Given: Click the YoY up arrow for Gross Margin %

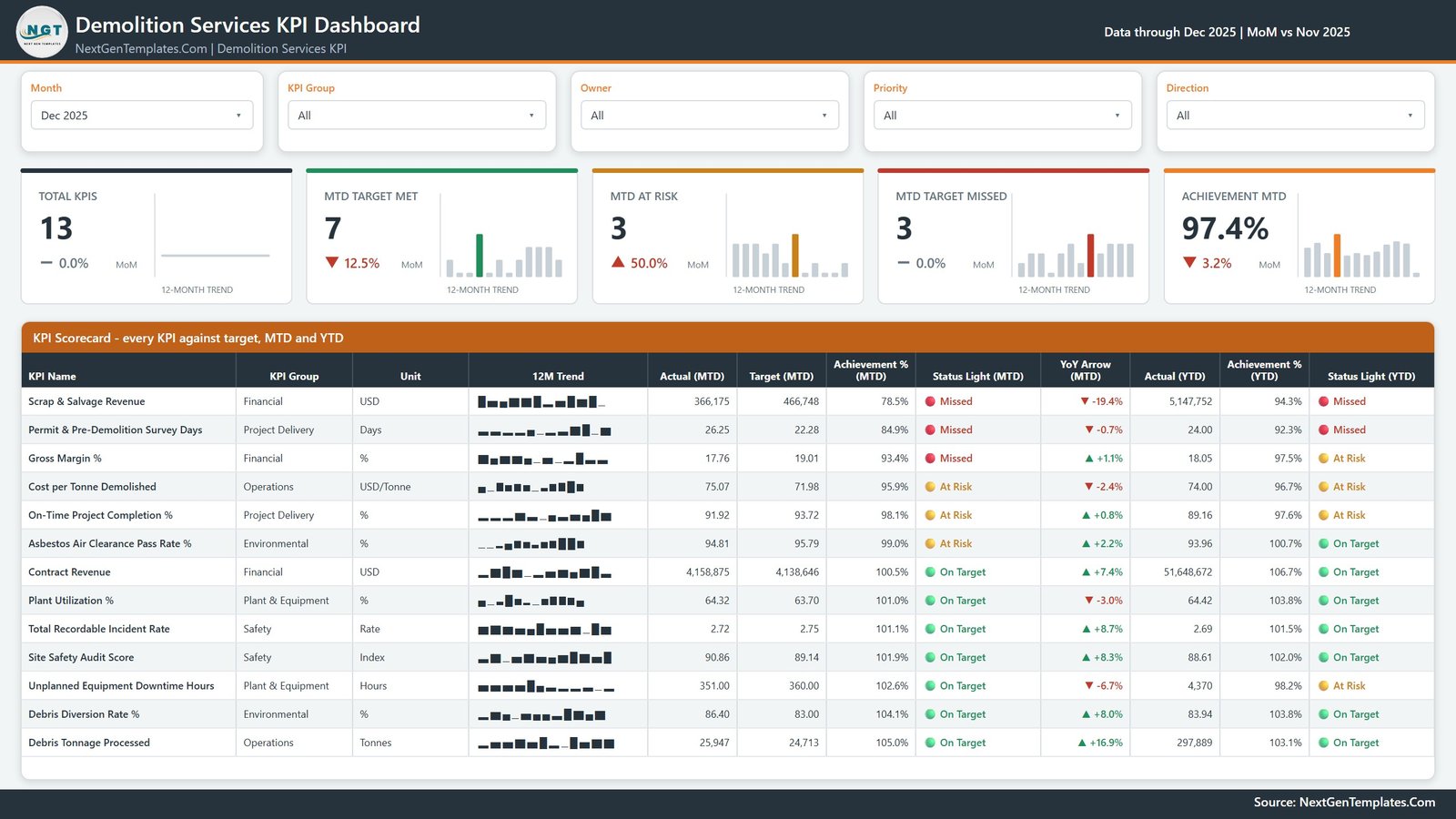Looking at the screenshot, I should click(1089, 459).
